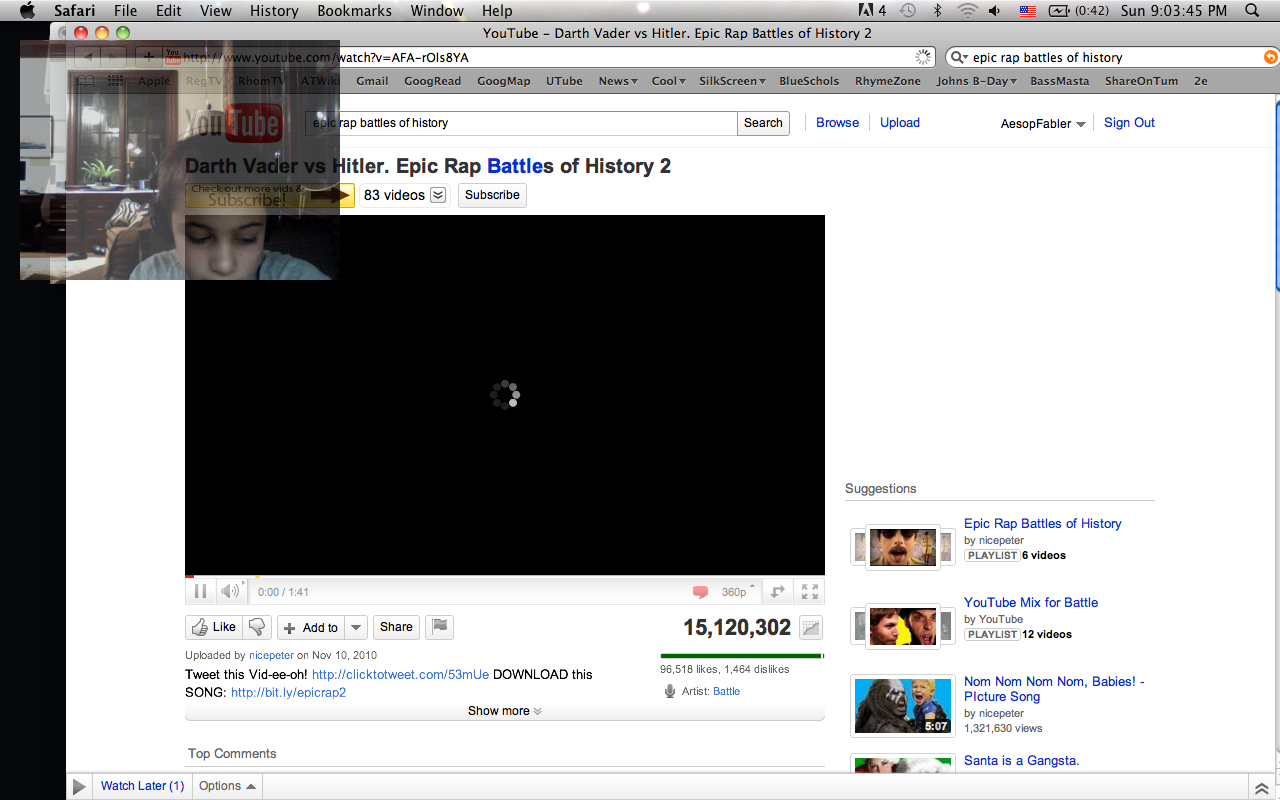Click the battery status icon

(1059, 11)
